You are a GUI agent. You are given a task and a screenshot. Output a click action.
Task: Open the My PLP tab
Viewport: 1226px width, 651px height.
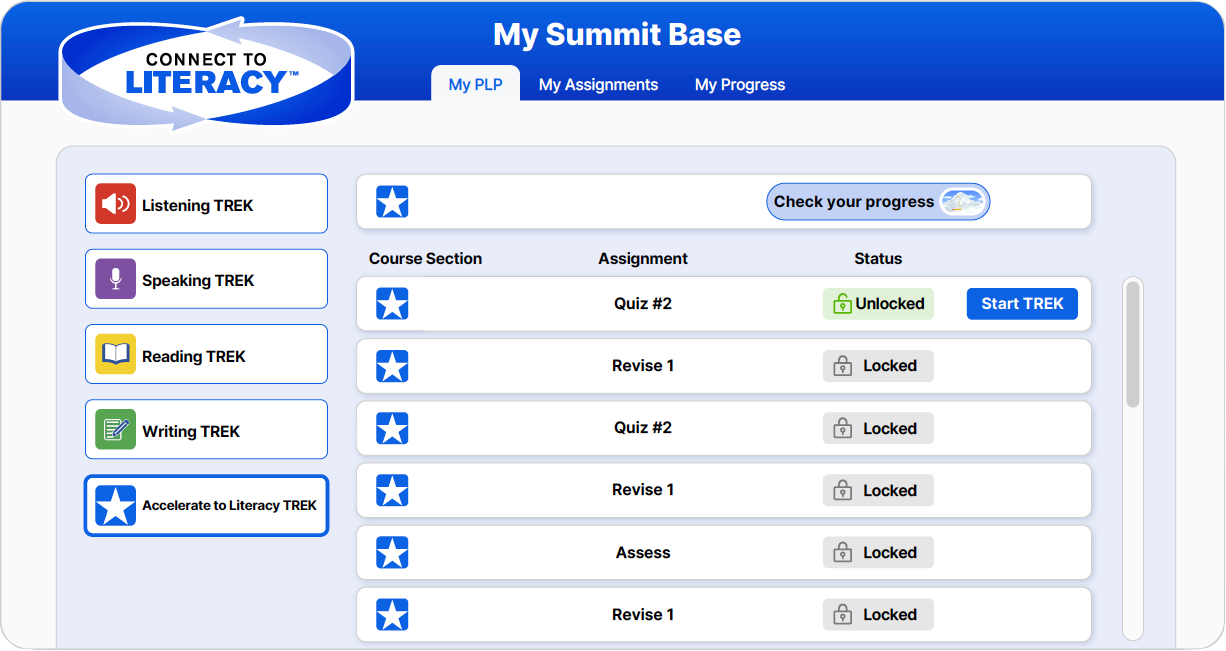476,85
